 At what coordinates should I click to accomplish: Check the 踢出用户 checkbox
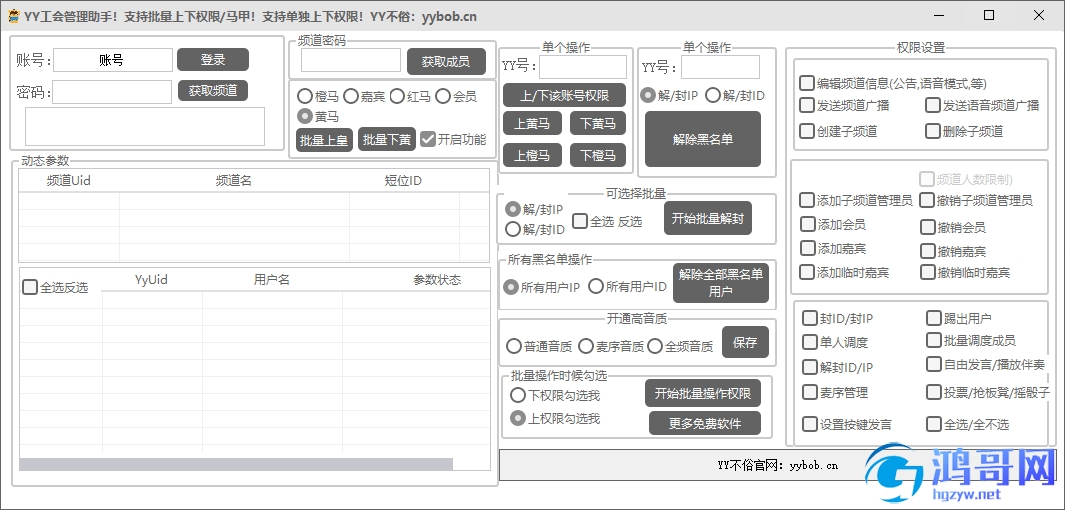(933, 318)
